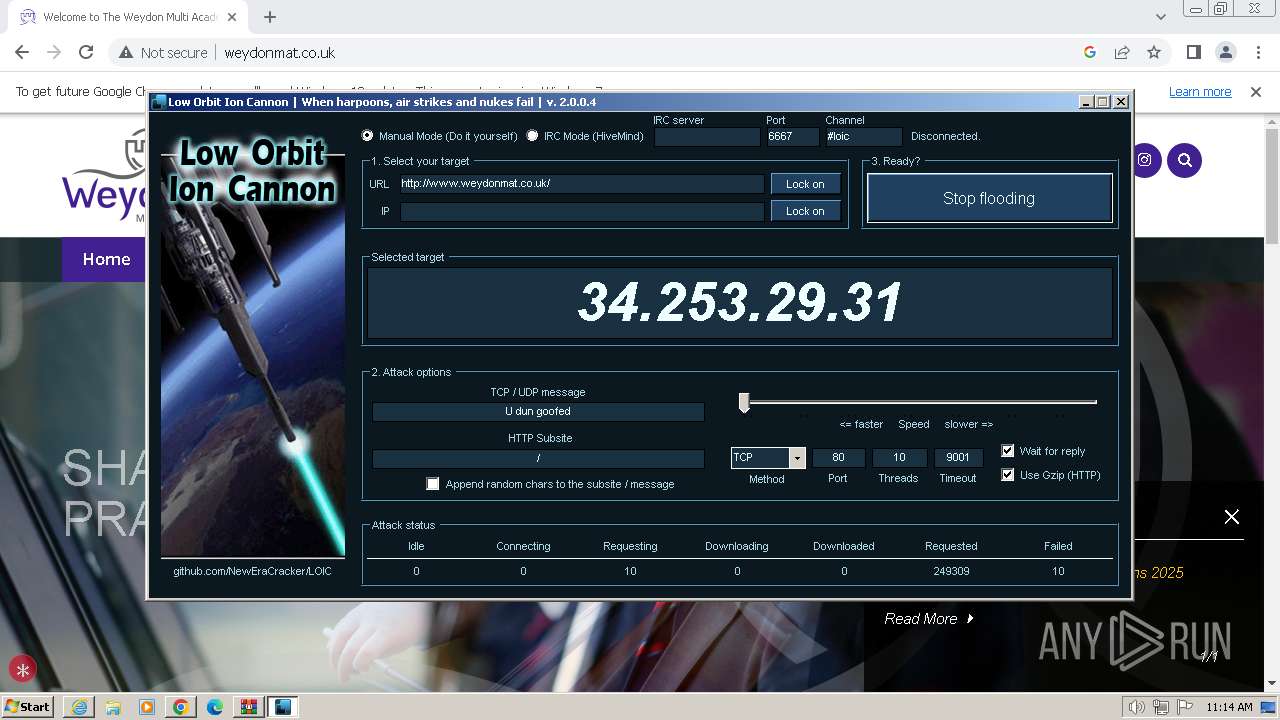Follow the Learn more link
This screenshot has width=1280, height=720.
(x=1200, y=92)
